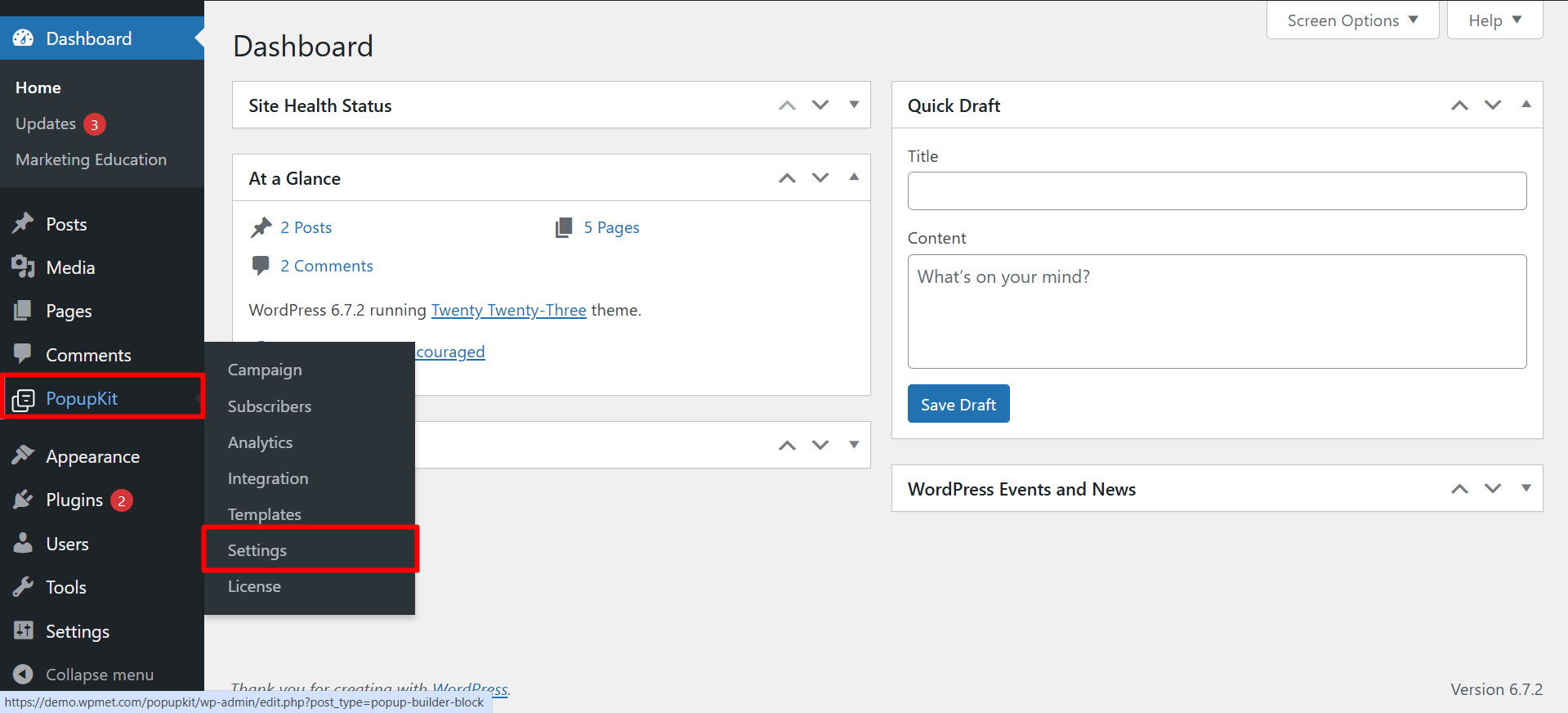The width and height of the screenshot is (1568, 713).
Task: Click the Plugins plug icon
Action: click(x=23, y=500)
